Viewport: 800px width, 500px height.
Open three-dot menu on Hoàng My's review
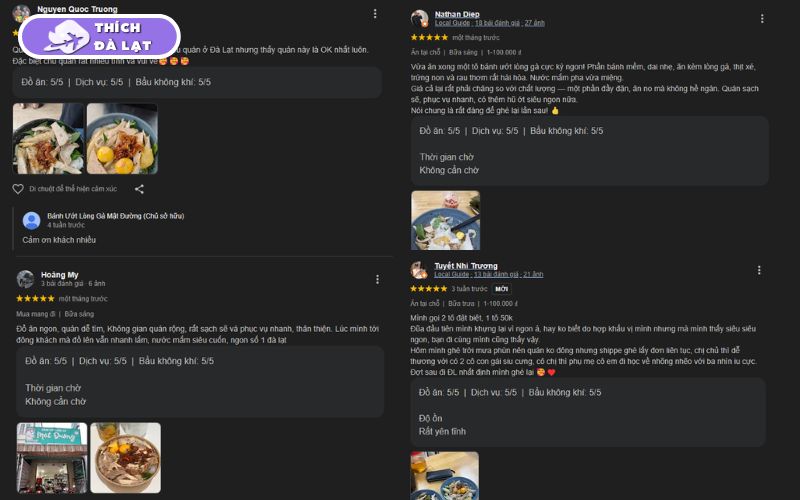[377, 279]
